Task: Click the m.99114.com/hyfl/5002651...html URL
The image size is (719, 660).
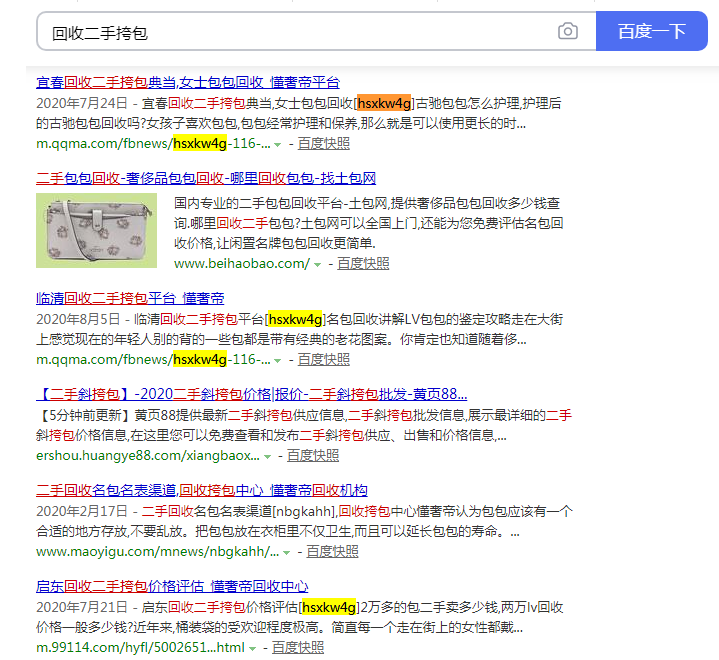Action: (x=140, y=647)
